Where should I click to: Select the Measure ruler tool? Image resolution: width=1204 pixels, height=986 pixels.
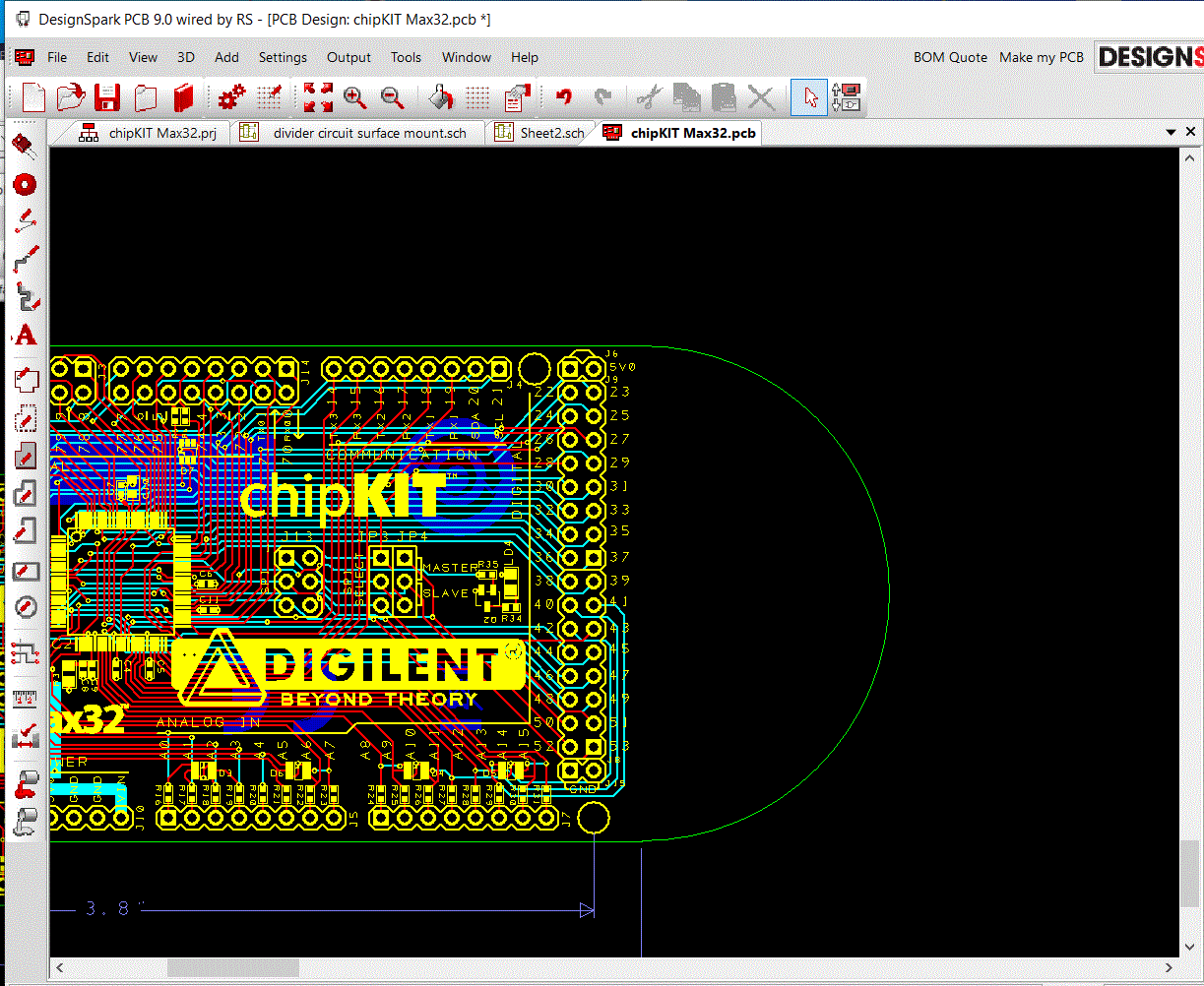(26, 698)
